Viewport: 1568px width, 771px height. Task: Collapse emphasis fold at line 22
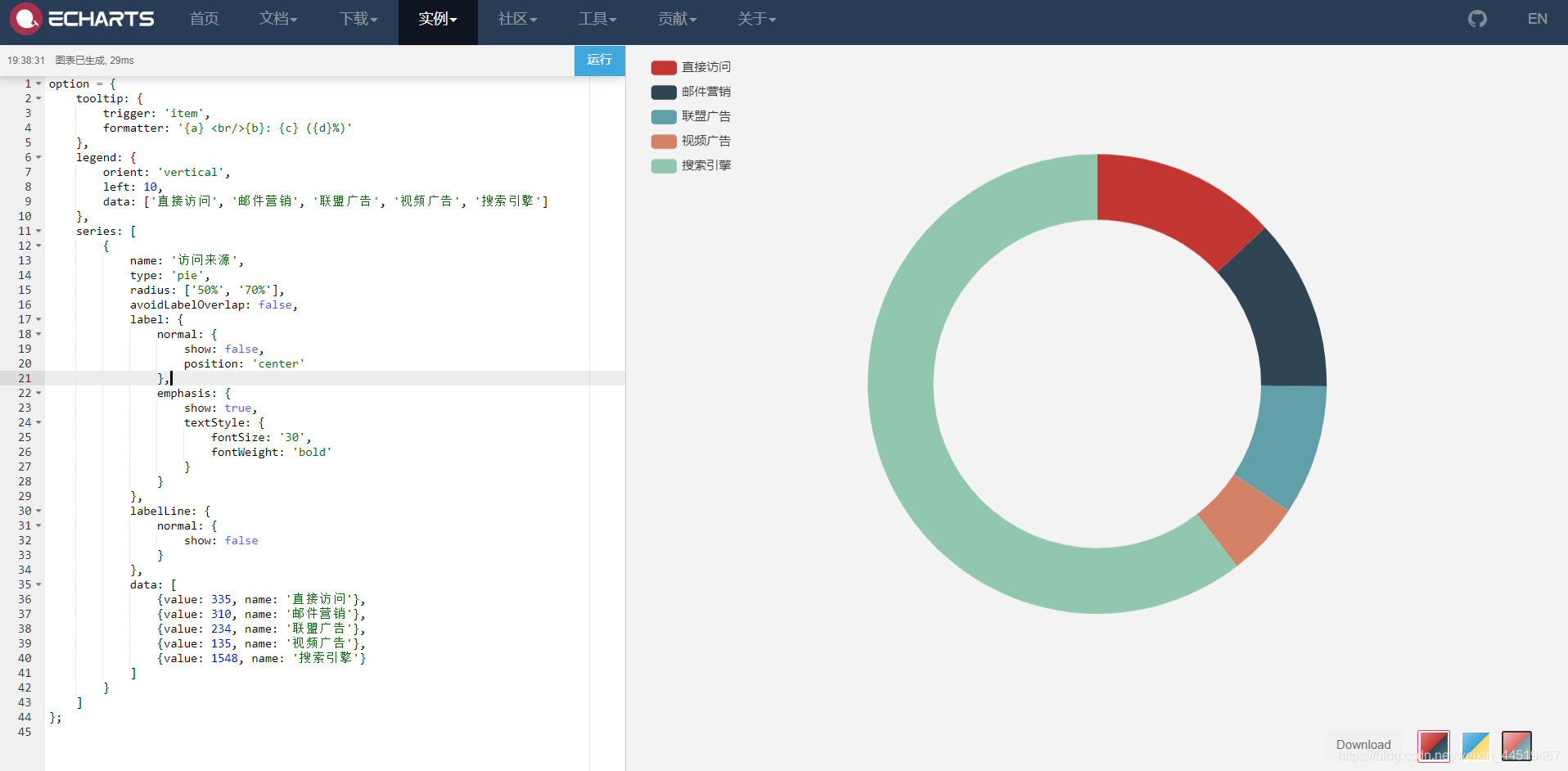[38, 393]
